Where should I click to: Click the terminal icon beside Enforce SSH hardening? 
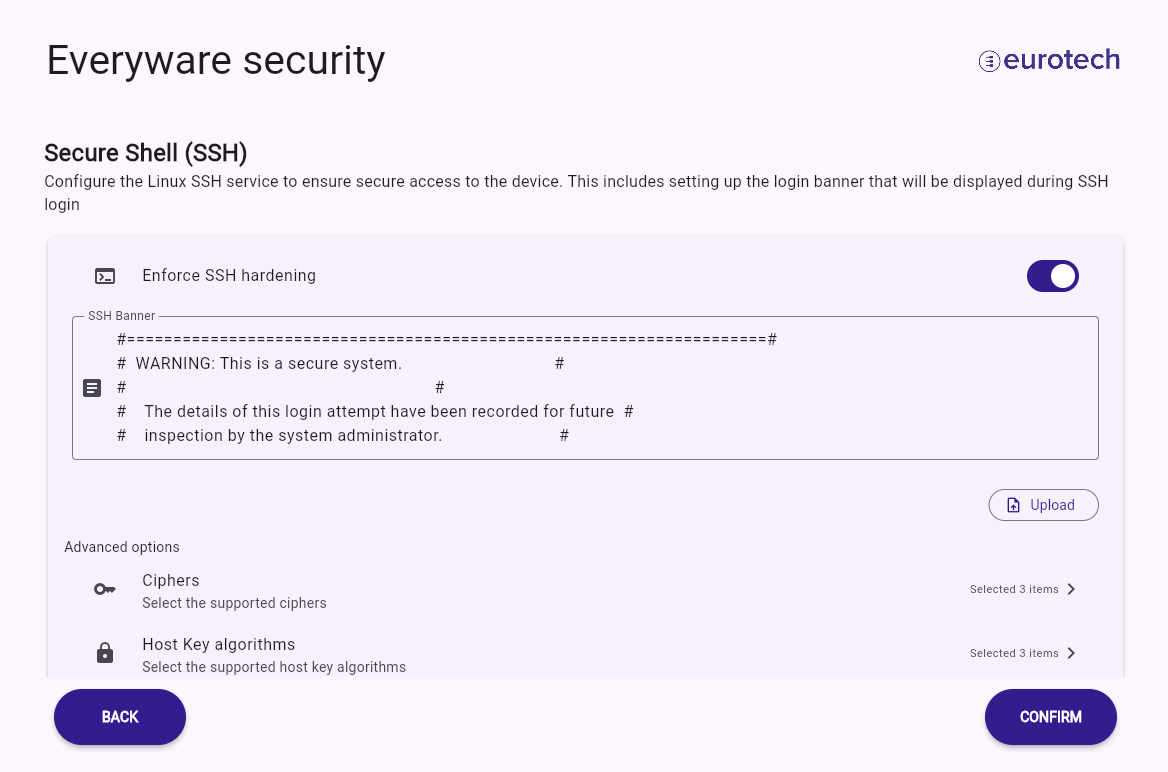pyautogui.click(x=105, y=276)
